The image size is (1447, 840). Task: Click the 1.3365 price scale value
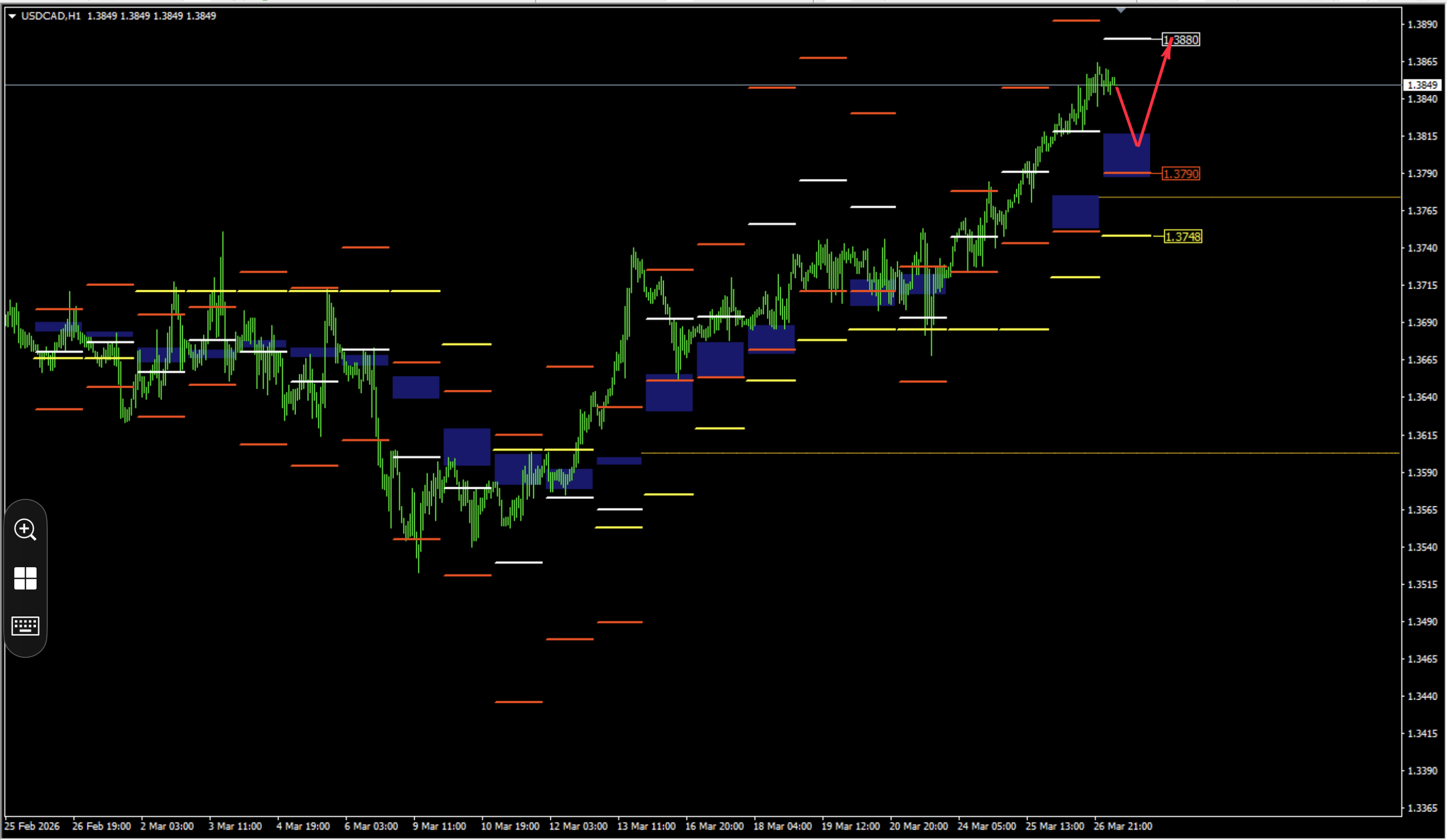[x=1422, y=808]
